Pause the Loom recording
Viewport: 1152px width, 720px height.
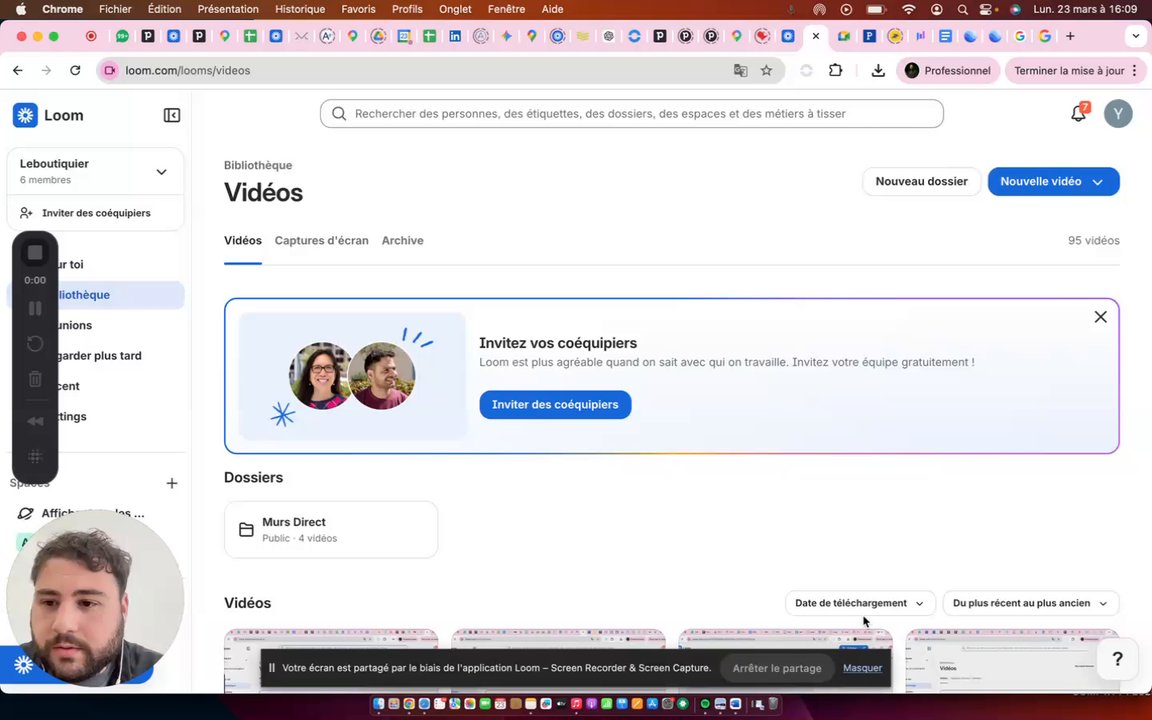point(35,309)
